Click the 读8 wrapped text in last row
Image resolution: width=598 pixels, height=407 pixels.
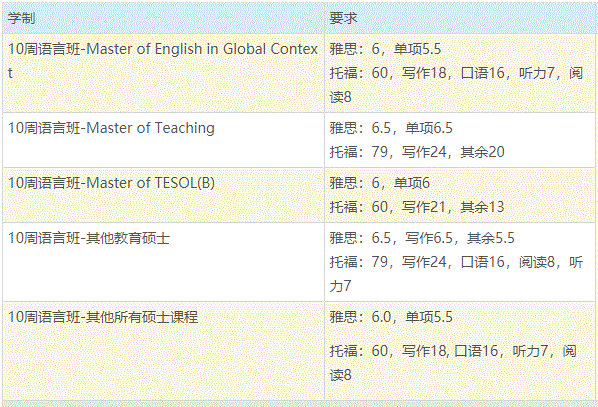point(340,375)
